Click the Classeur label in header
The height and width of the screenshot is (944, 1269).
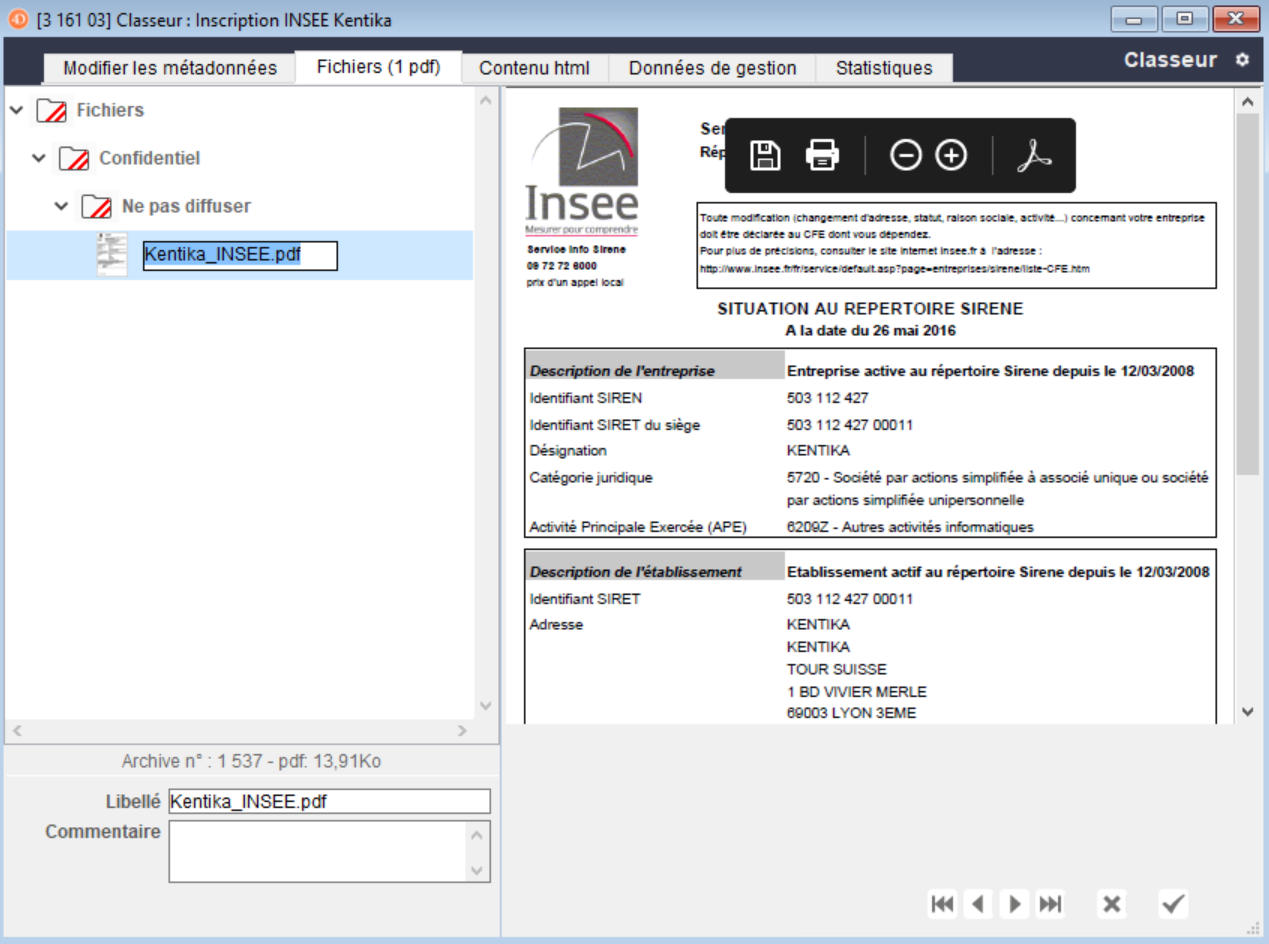coord(1170,60)
